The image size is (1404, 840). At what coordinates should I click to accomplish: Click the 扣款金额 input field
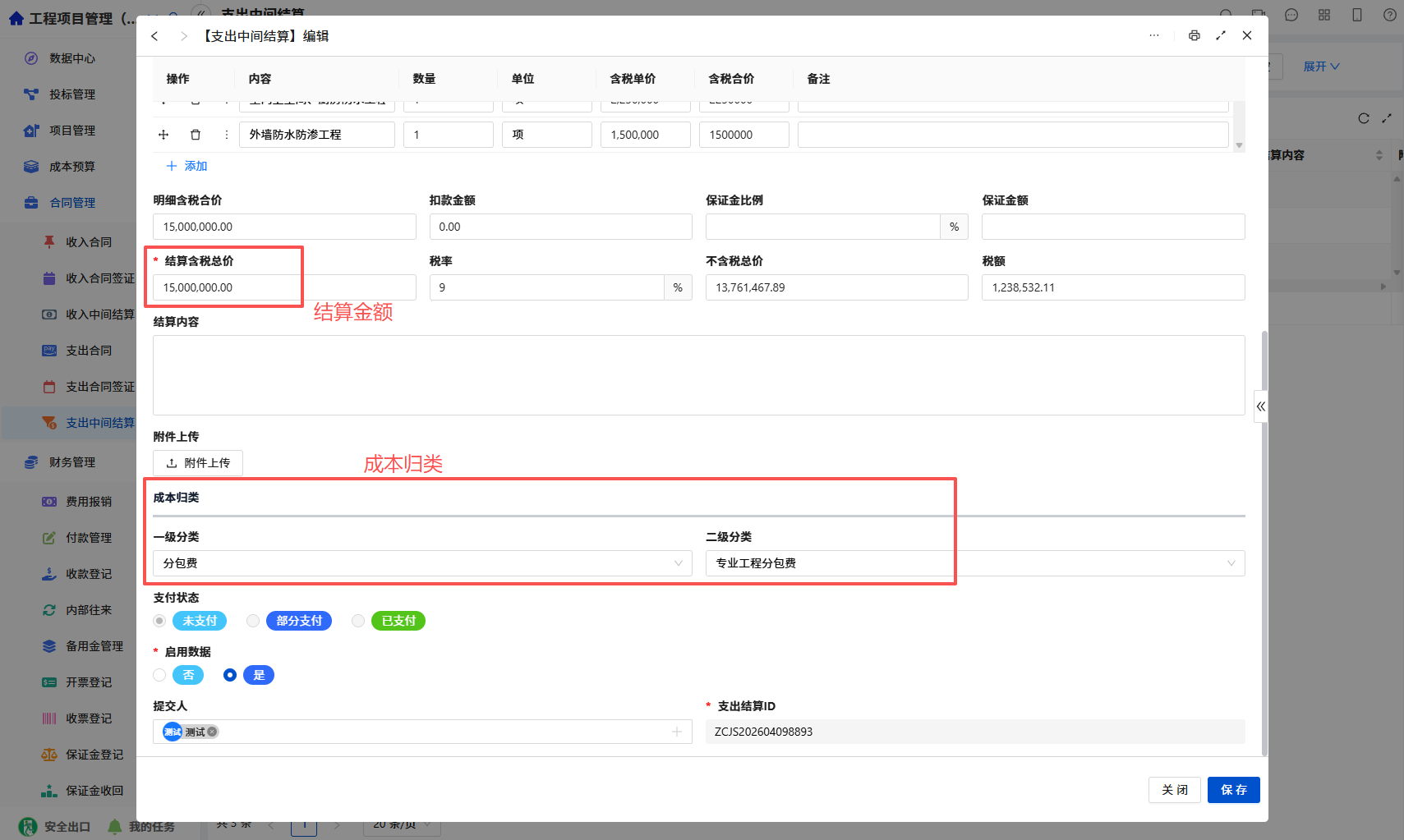pos(561,227)
